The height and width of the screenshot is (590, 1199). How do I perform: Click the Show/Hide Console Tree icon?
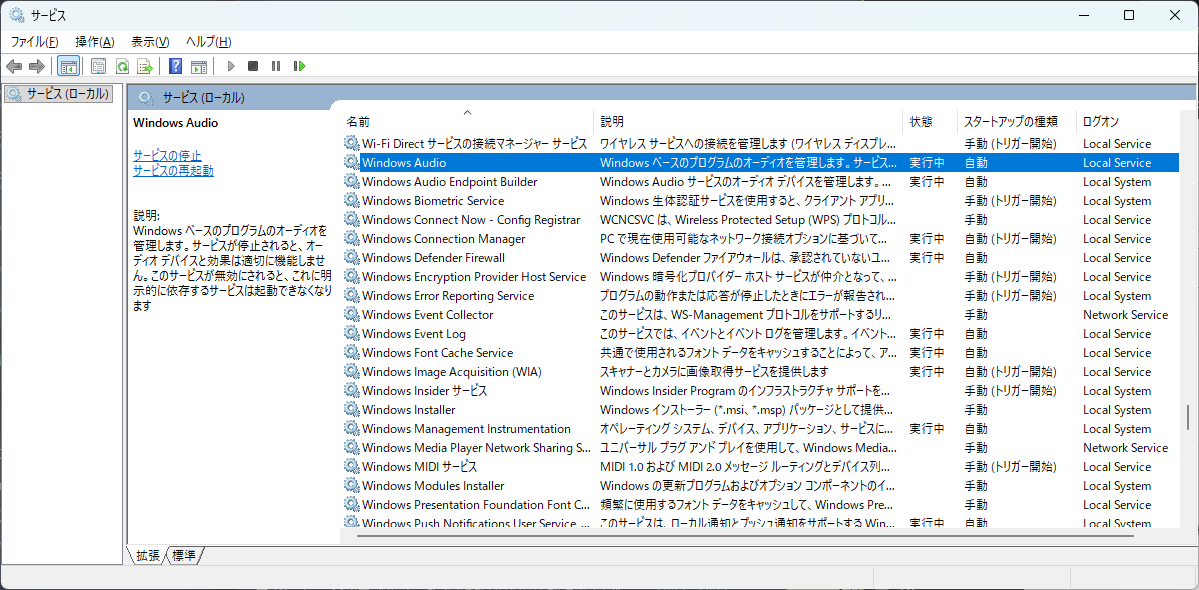(x=69, y=66)
